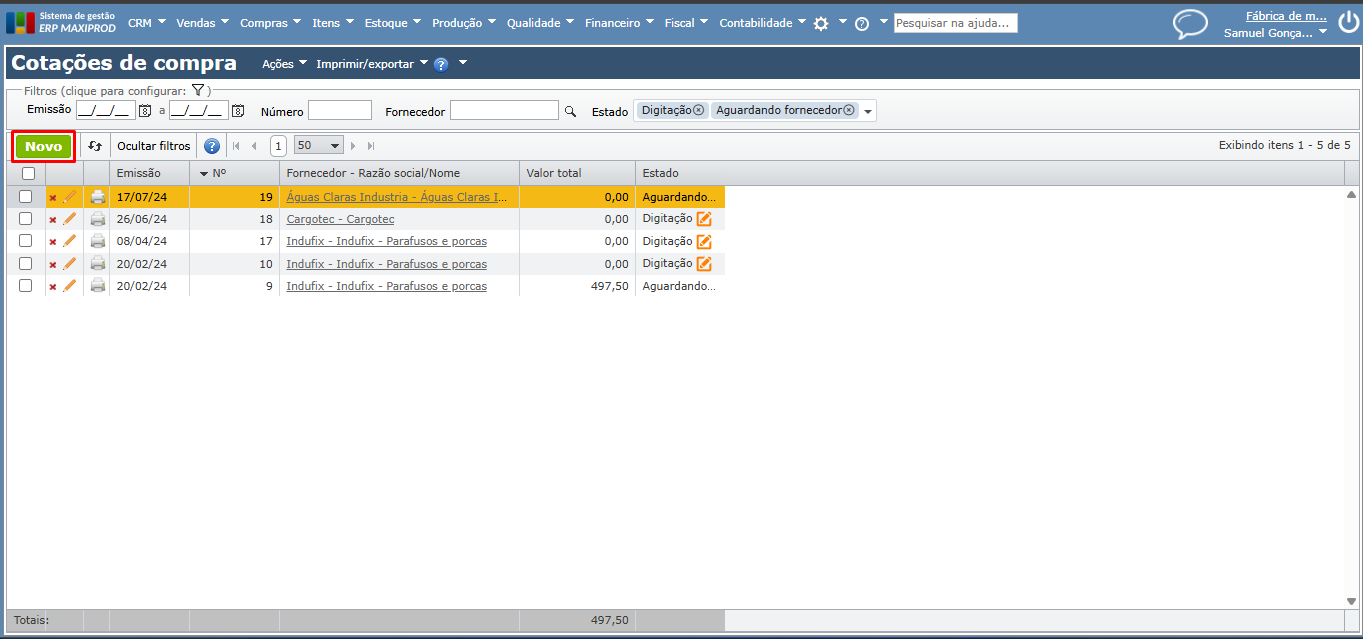Image resolution: width=1363 pixels, height=639 pixels.
Task: Delete quotation number 9
Action: 53,287
